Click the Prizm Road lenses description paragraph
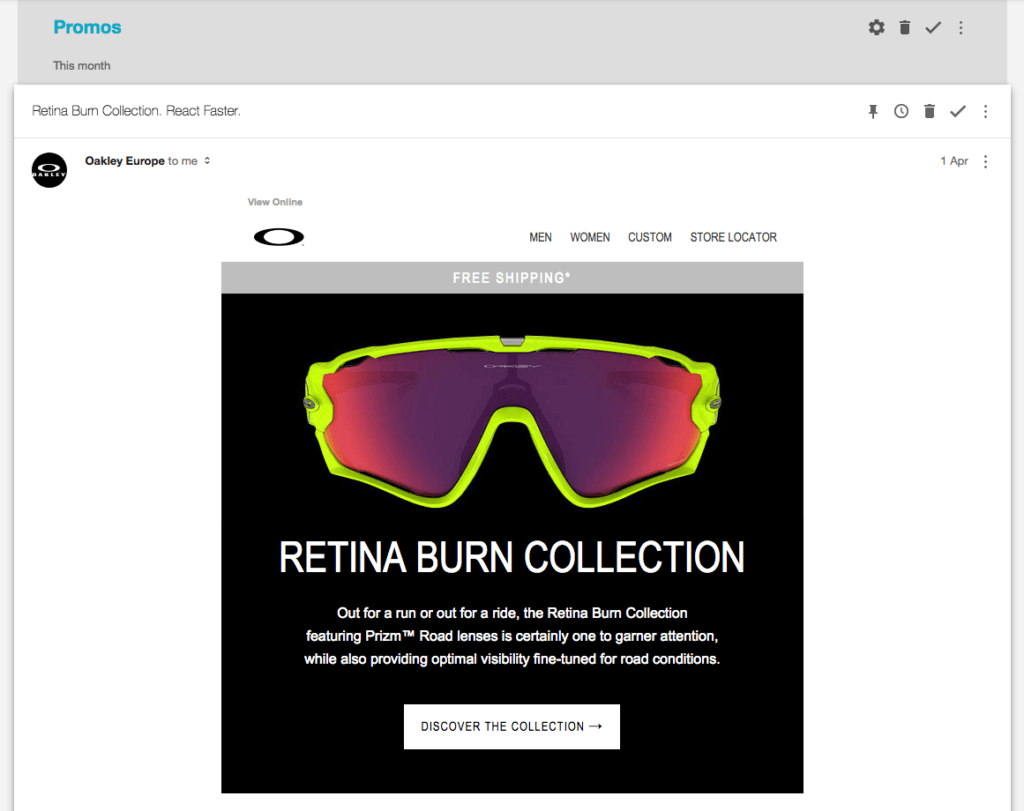The image size is (1024, 811). 512,636
